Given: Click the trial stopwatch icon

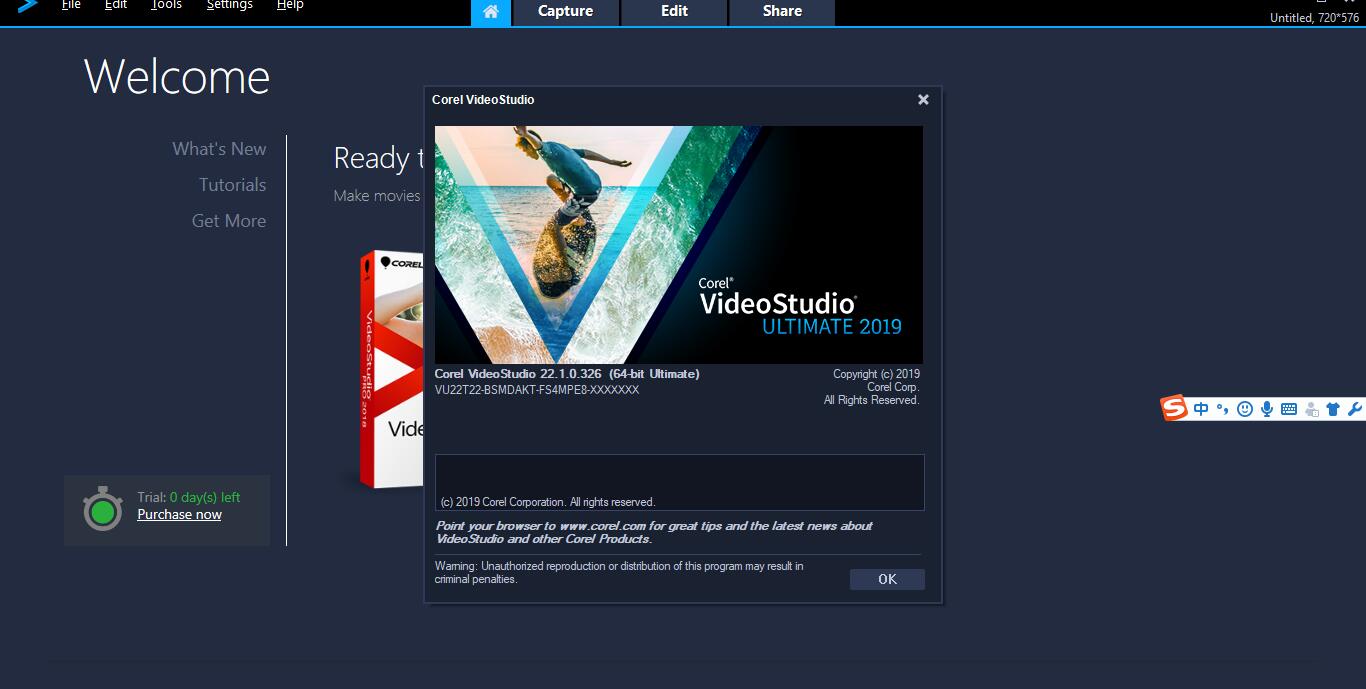Looking at the screenshot, I should [102, 510].
